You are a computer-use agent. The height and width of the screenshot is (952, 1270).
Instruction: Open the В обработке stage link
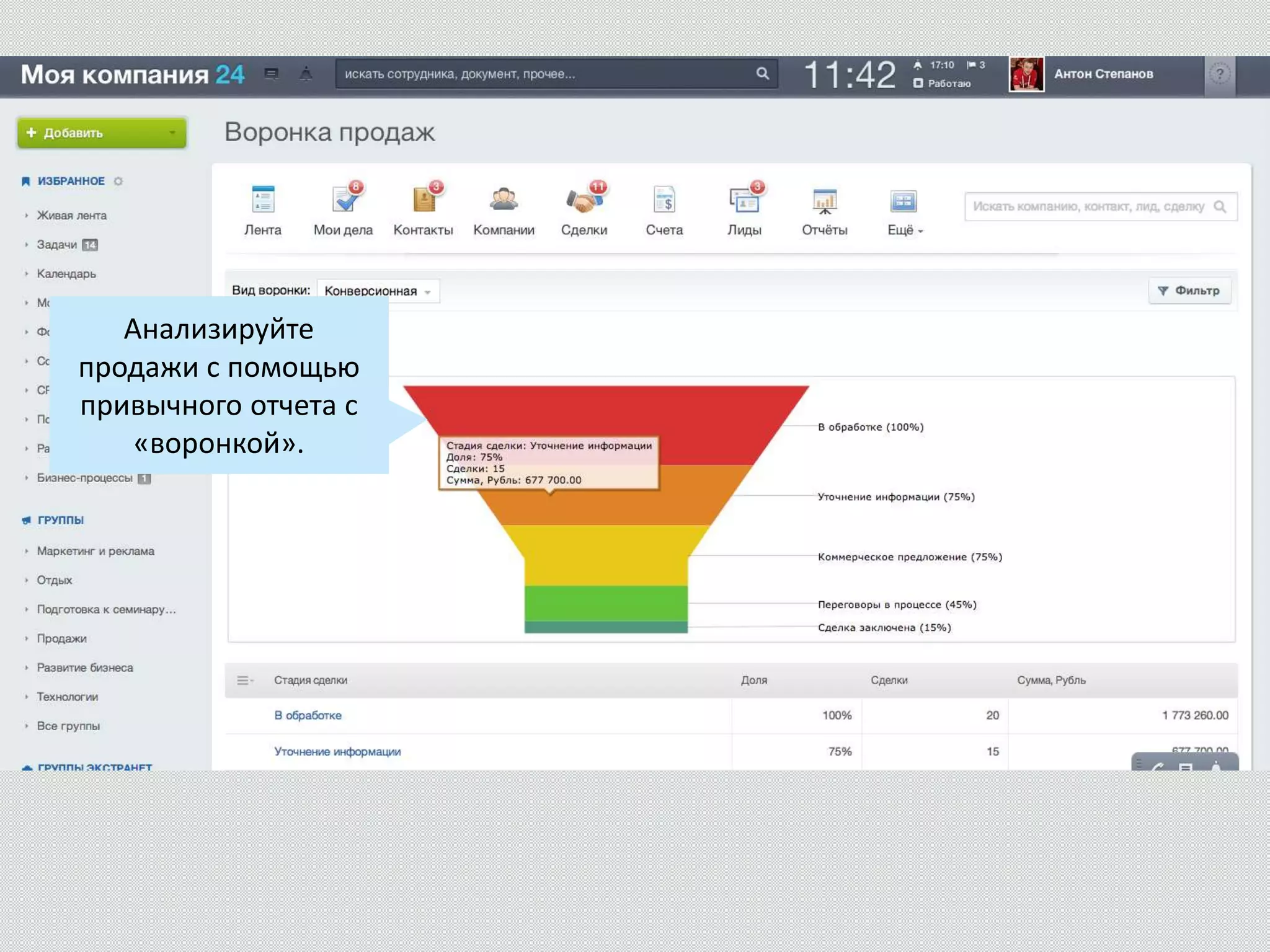click(x=308, y=715)
